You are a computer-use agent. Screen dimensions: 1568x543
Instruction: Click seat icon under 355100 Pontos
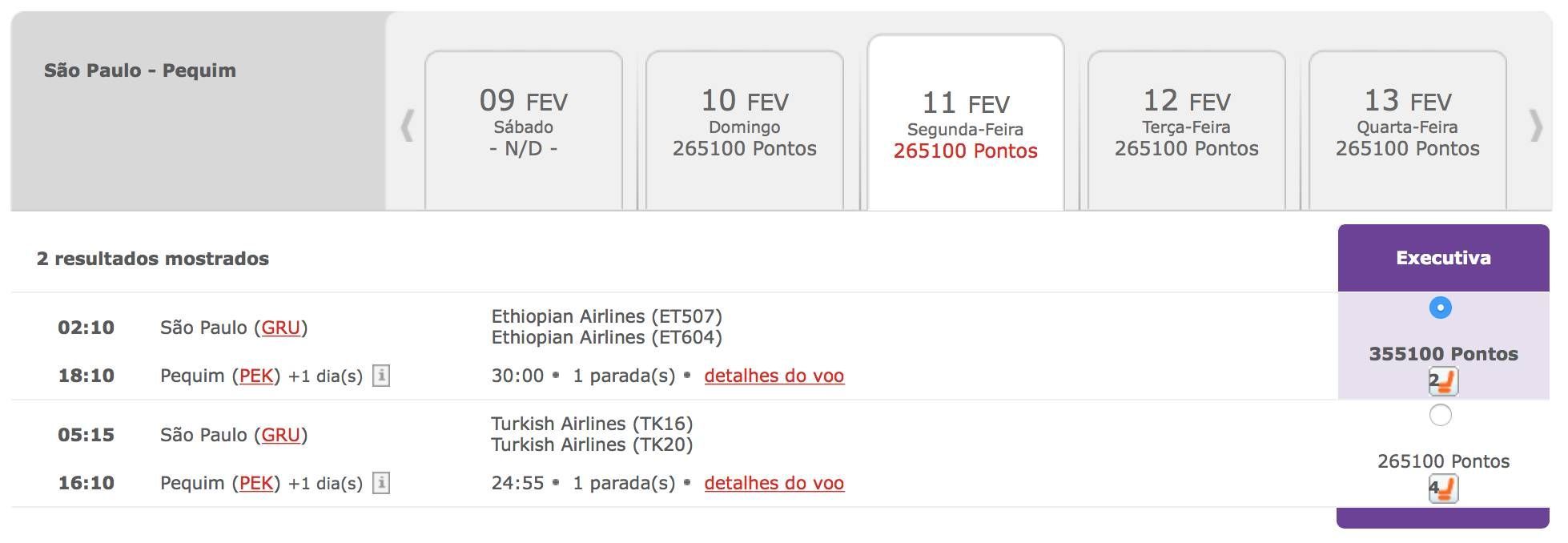[x=1443, y=381]
